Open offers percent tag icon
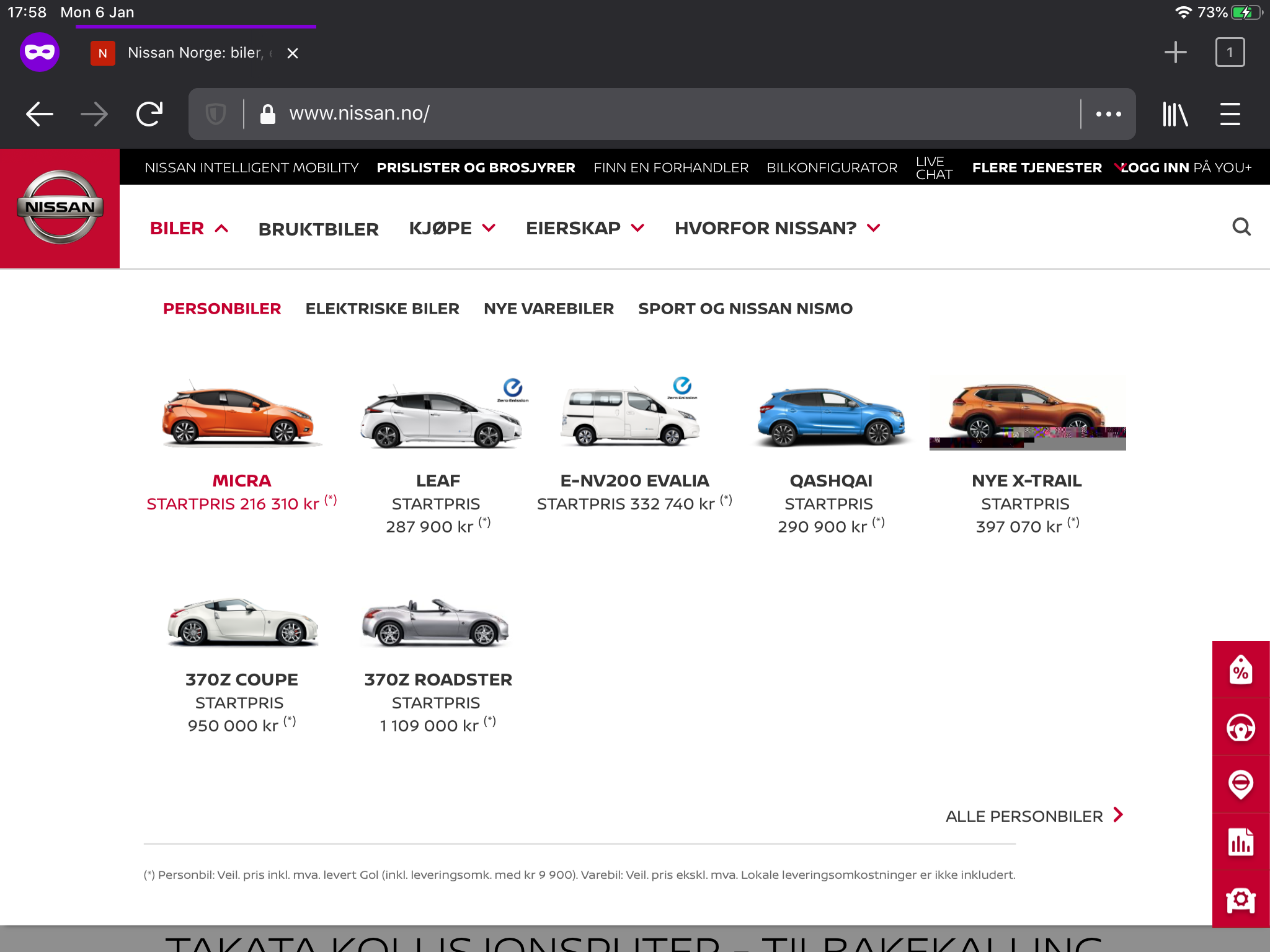The image size is (1270, 952). pyautogui.click(x=1241, y=670)
